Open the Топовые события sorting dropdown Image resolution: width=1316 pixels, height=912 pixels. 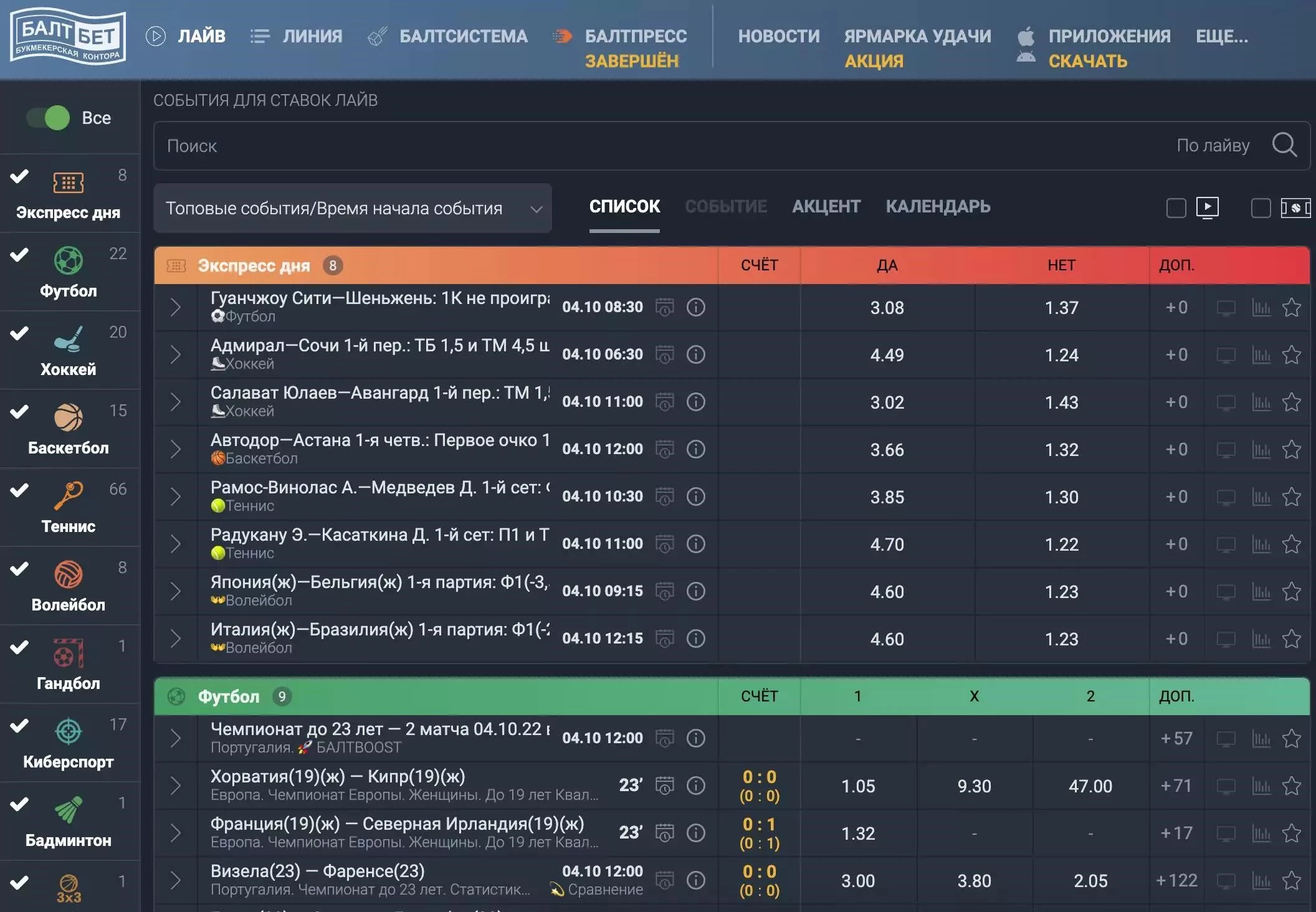point(353,208)
